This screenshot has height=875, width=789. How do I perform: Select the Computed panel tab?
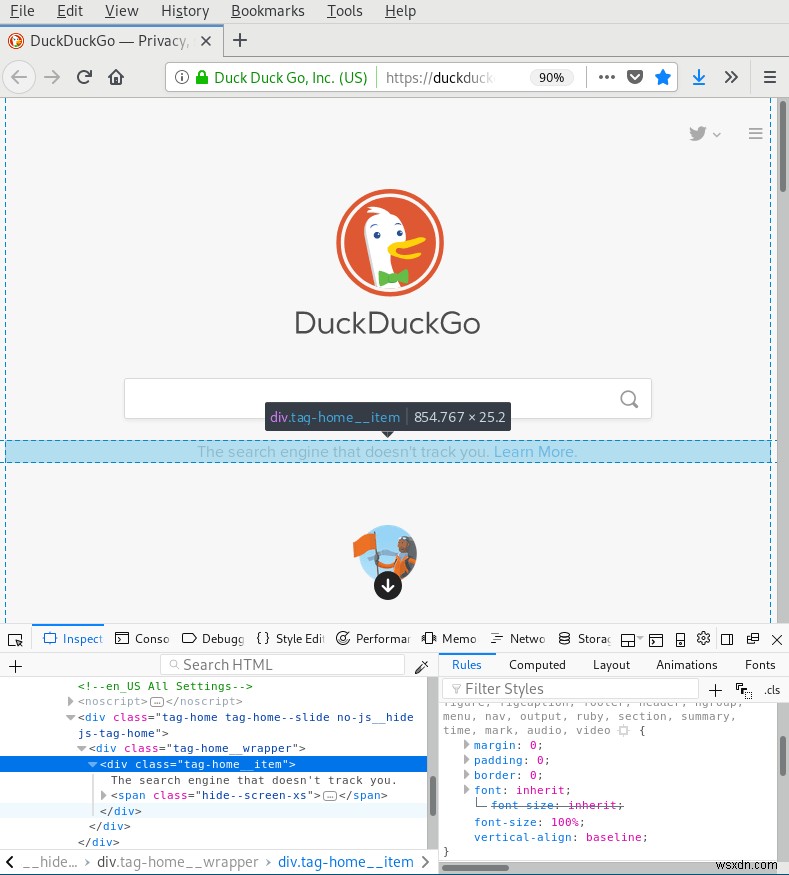click(537, 665)
